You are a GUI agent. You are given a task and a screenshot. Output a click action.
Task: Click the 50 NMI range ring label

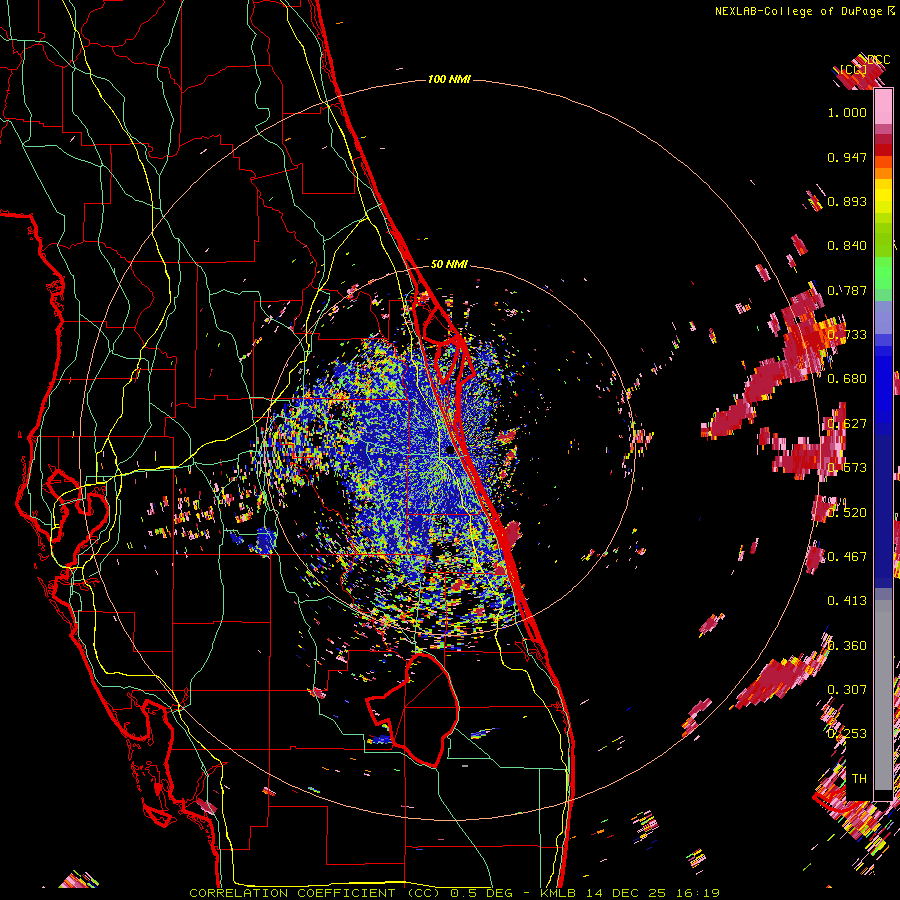[x=449, y=264]
